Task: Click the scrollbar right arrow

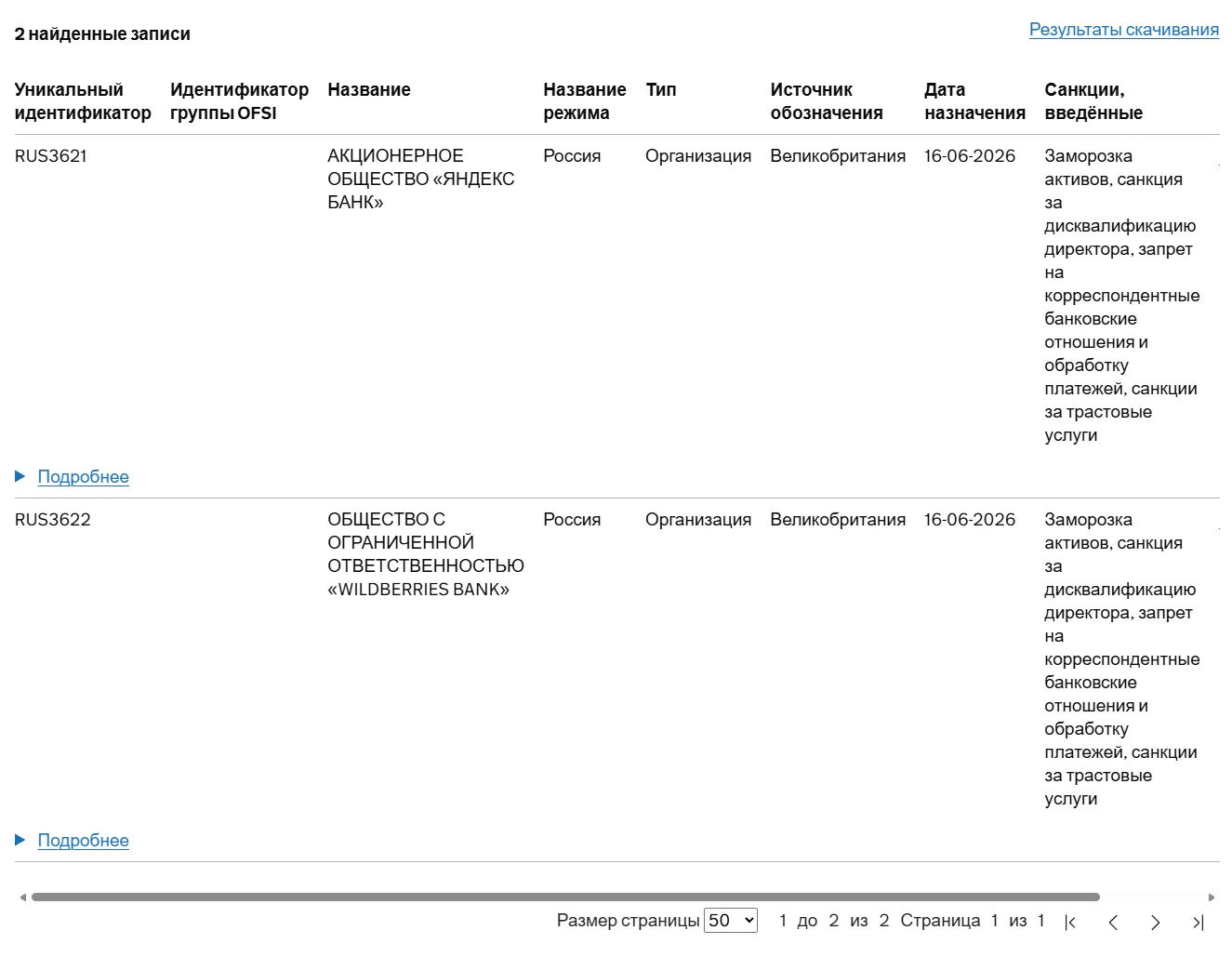Action: pos(1212,897)
